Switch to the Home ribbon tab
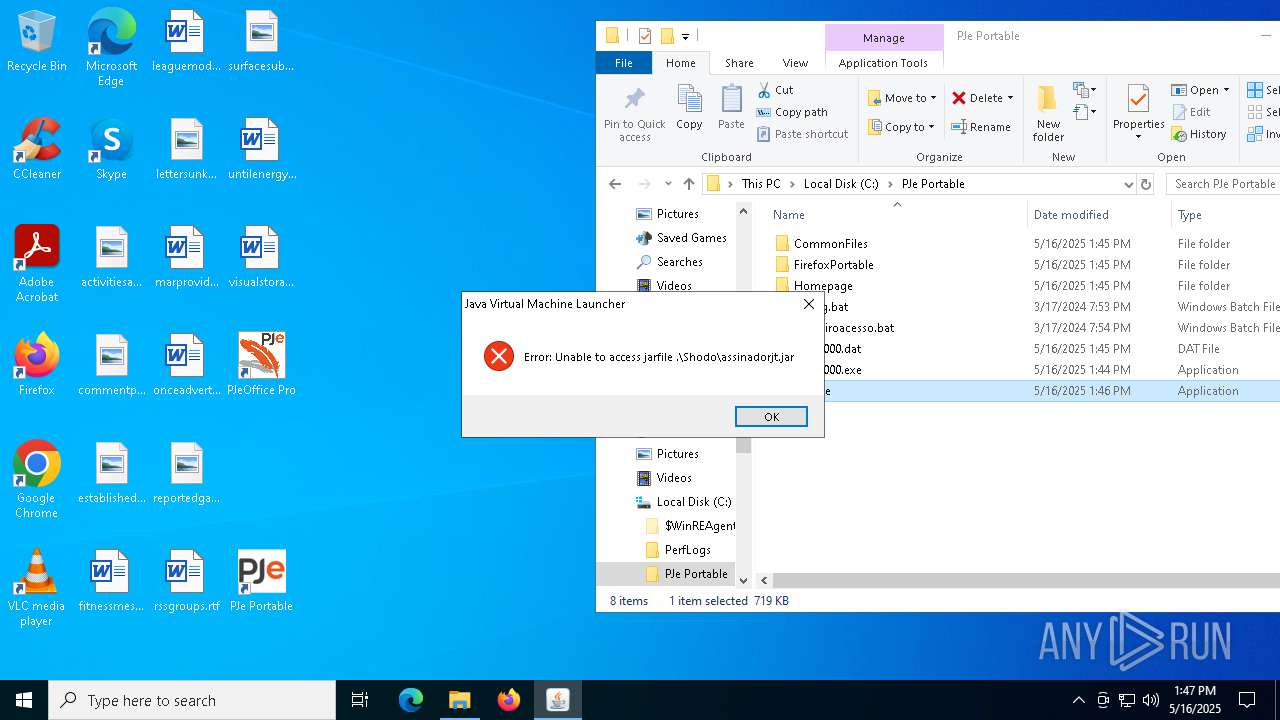The image size is (1280, 720). (681, 63)
